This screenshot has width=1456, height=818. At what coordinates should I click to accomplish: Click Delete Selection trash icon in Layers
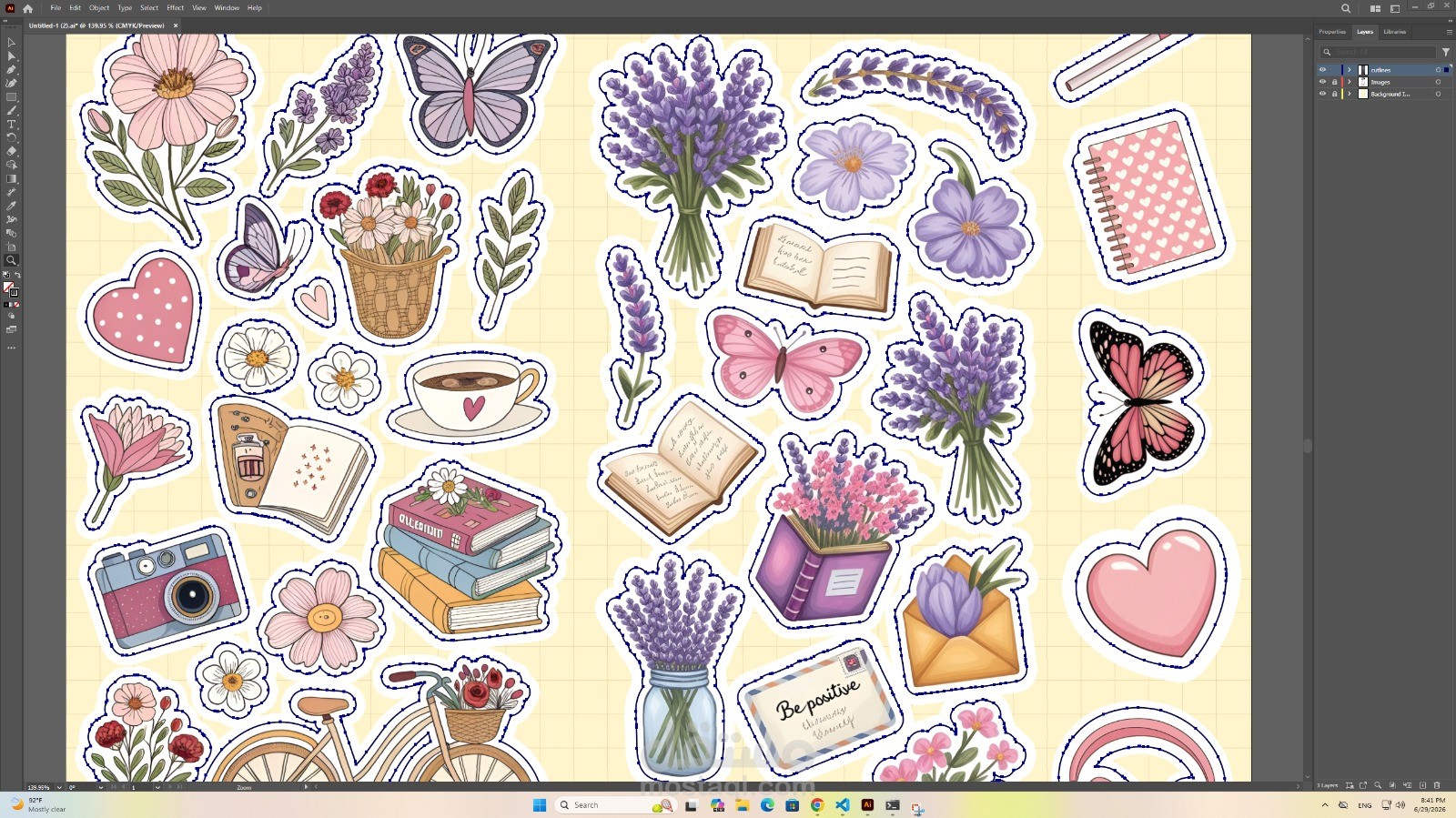click(x=1437, y=785)
